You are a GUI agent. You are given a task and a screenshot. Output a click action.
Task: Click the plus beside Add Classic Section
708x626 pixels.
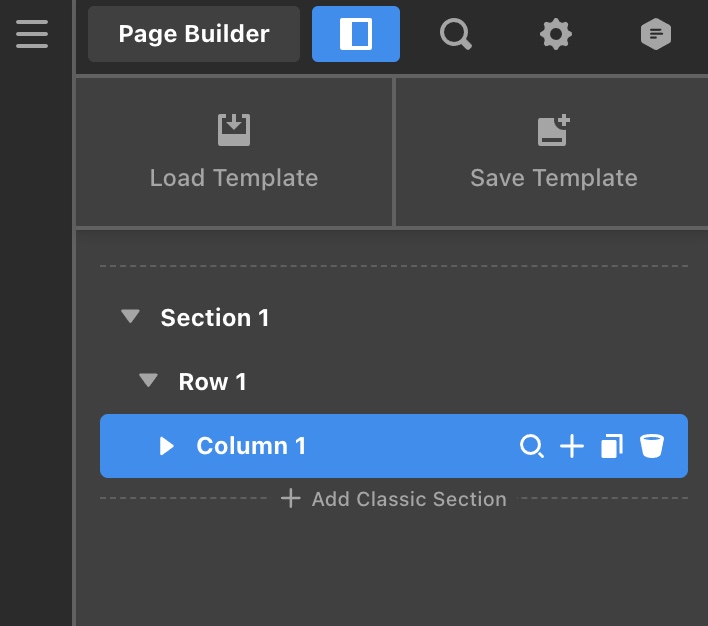pos(290,498)
